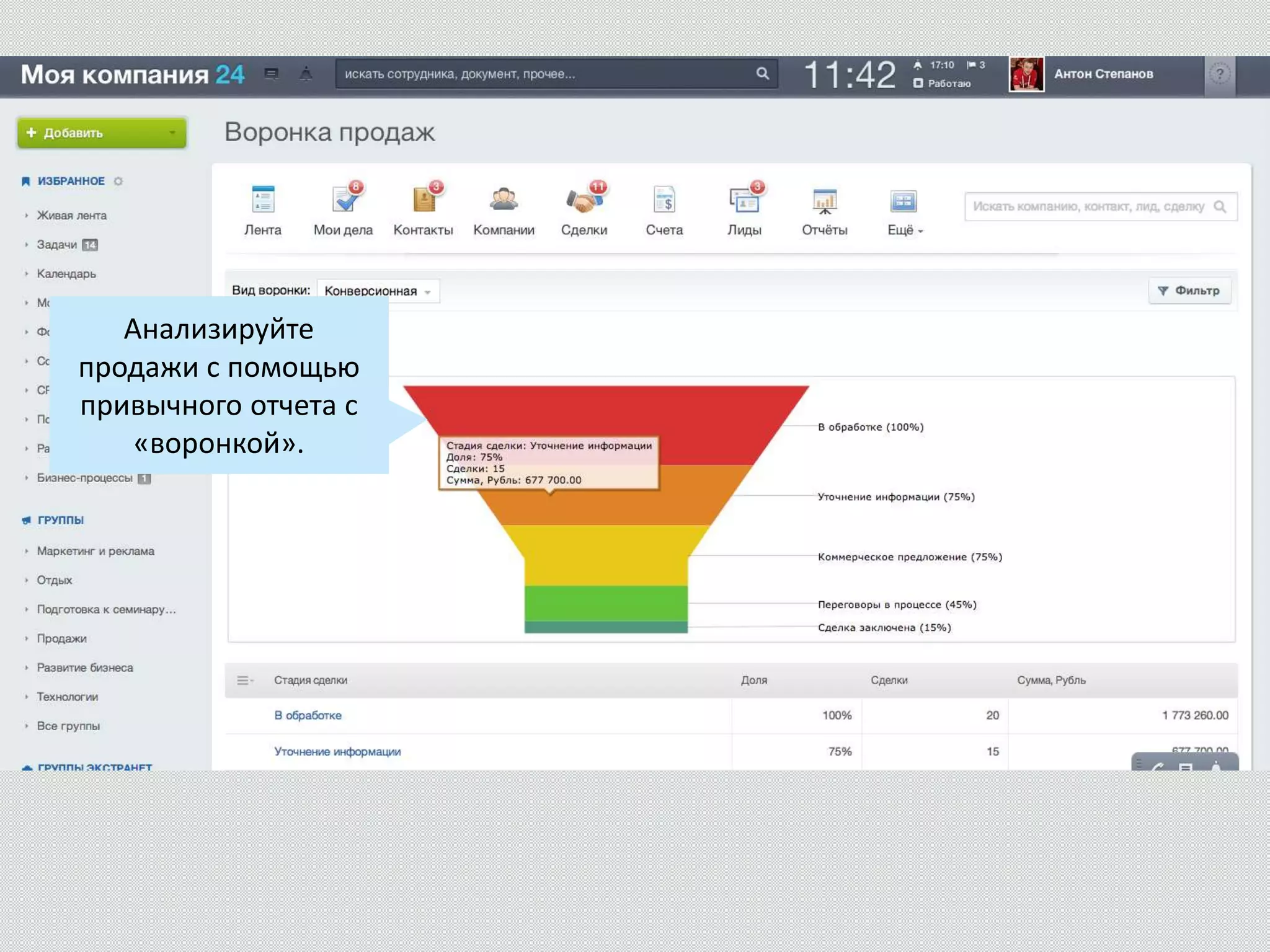Toggle the Работаю workday status

tap(942, 83)
